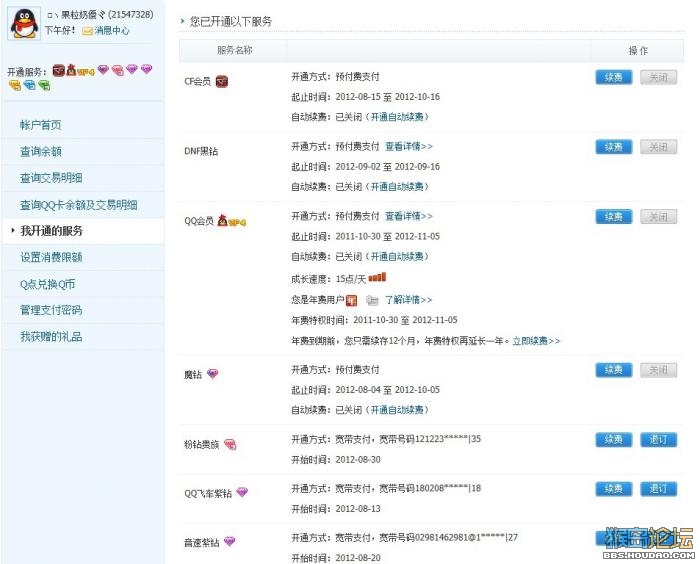
Task: Click 开通自动续费 link for 魔钻
Action: [397, 410]
